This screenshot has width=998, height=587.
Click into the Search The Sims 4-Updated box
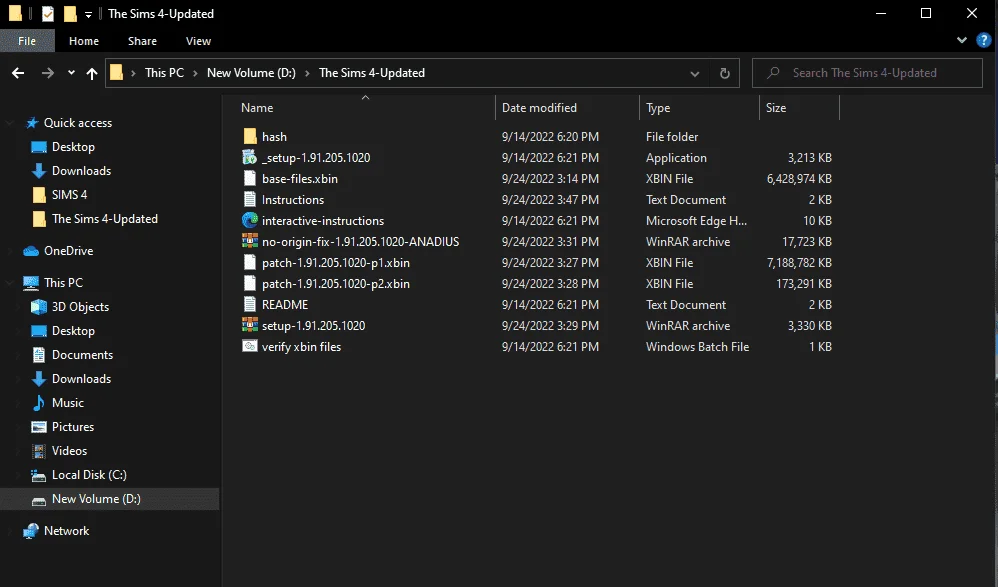[x=867, y=73]
